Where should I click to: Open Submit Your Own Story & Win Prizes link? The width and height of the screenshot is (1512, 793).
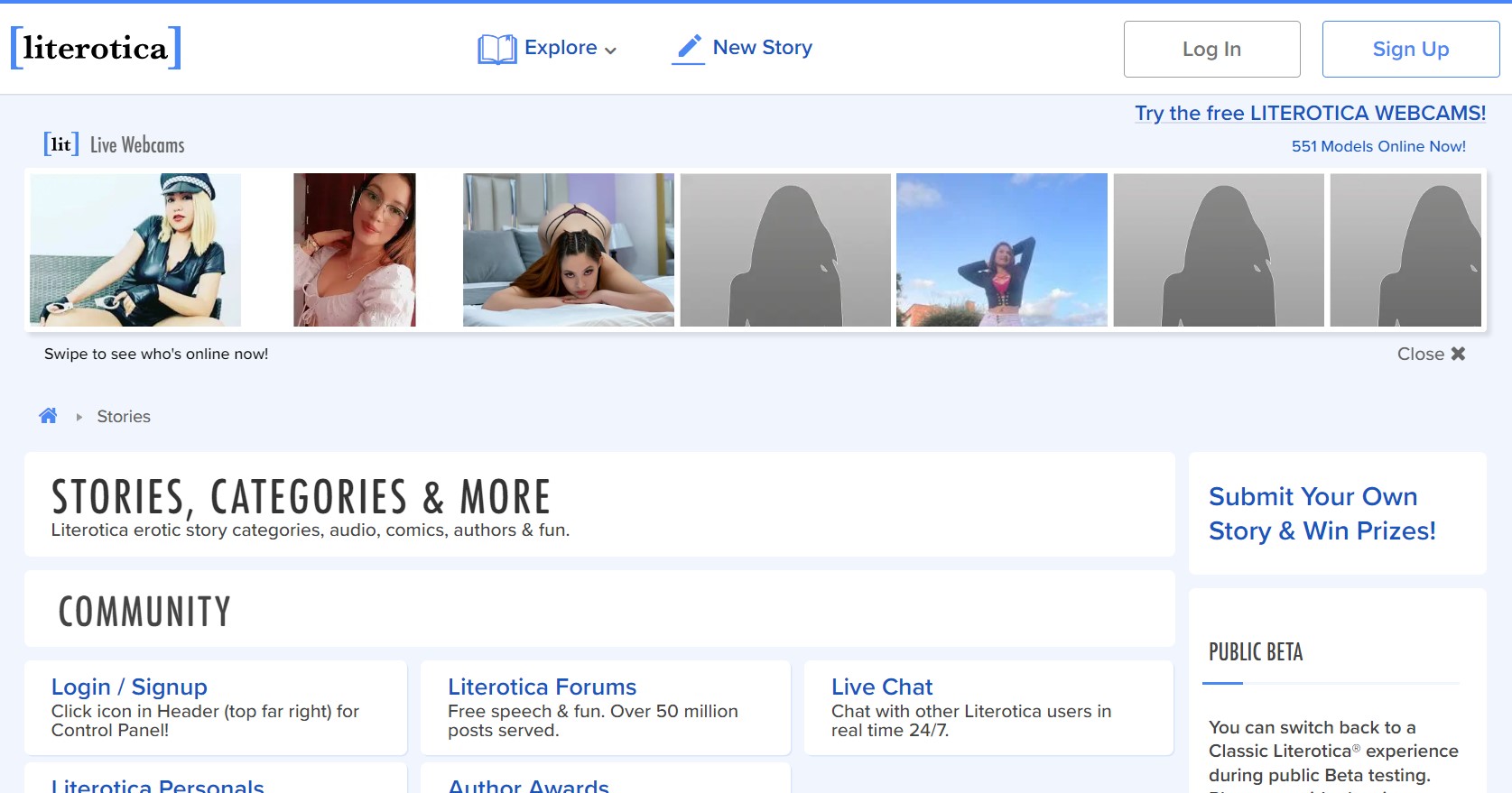coord(1322,513)
